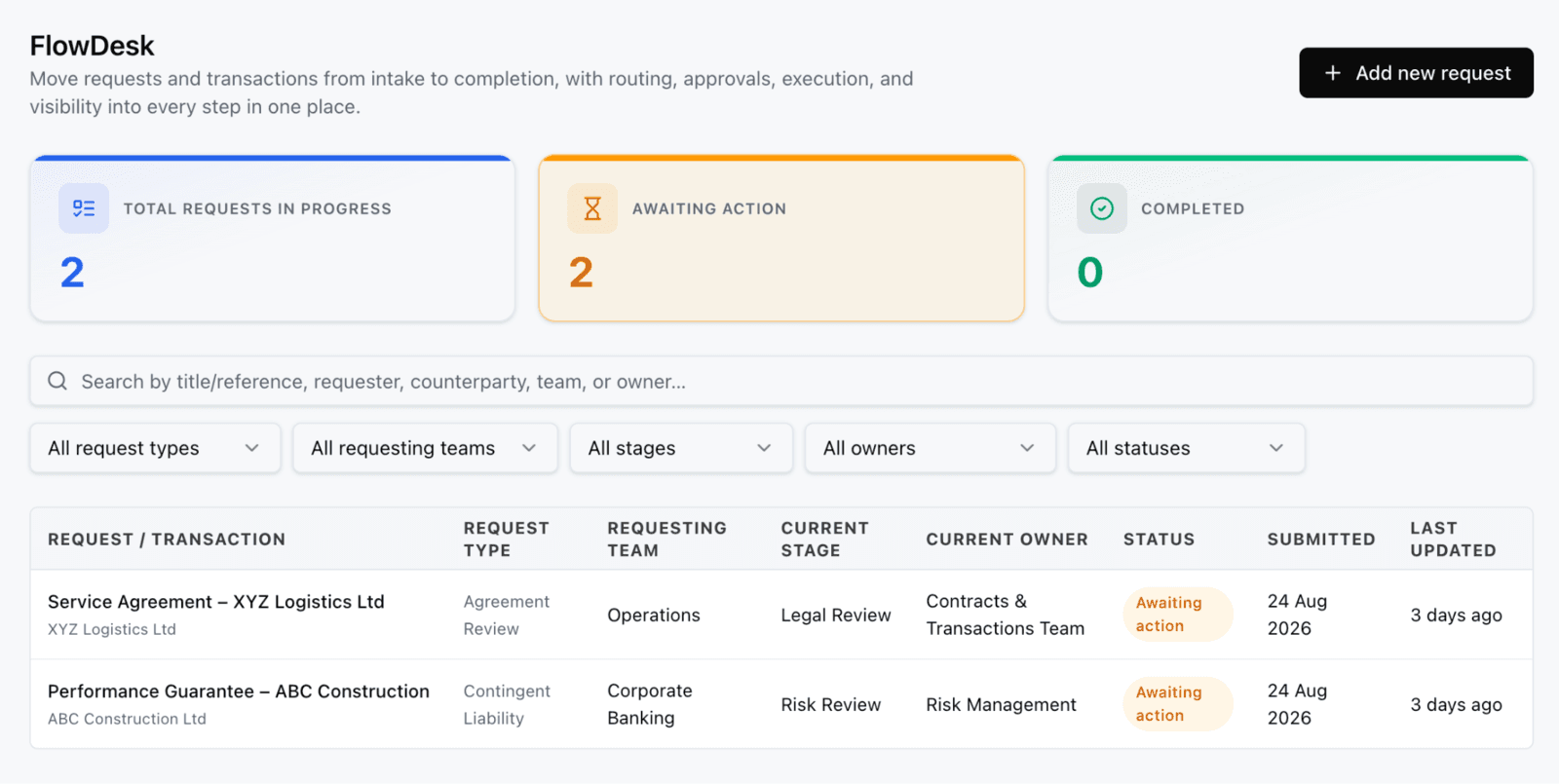Viewport: 1559px width, 784px height.
Task: Click the Legal Review stage cell
Action: tap(836, 616)
